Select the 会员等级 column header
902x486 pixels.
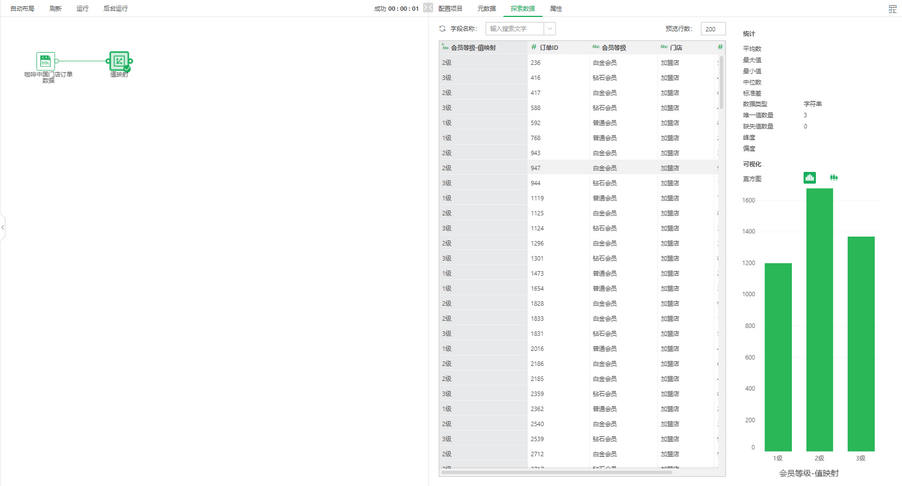(624, 48)
